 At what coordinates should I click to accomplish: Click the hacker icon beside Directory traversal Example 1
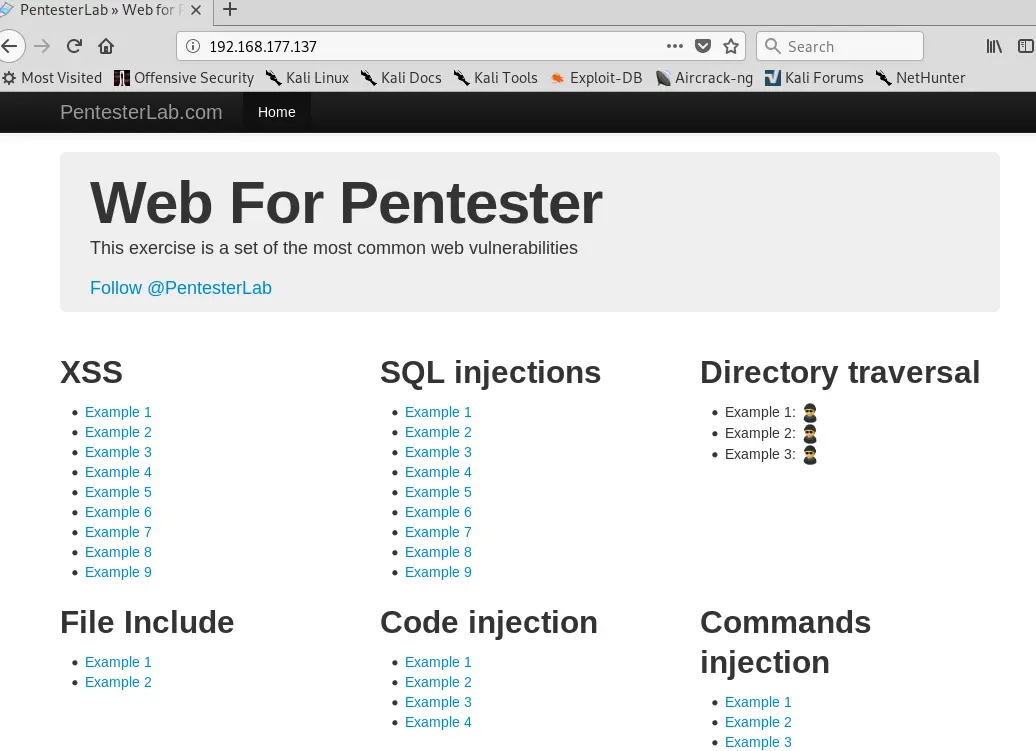pos(810,412)
